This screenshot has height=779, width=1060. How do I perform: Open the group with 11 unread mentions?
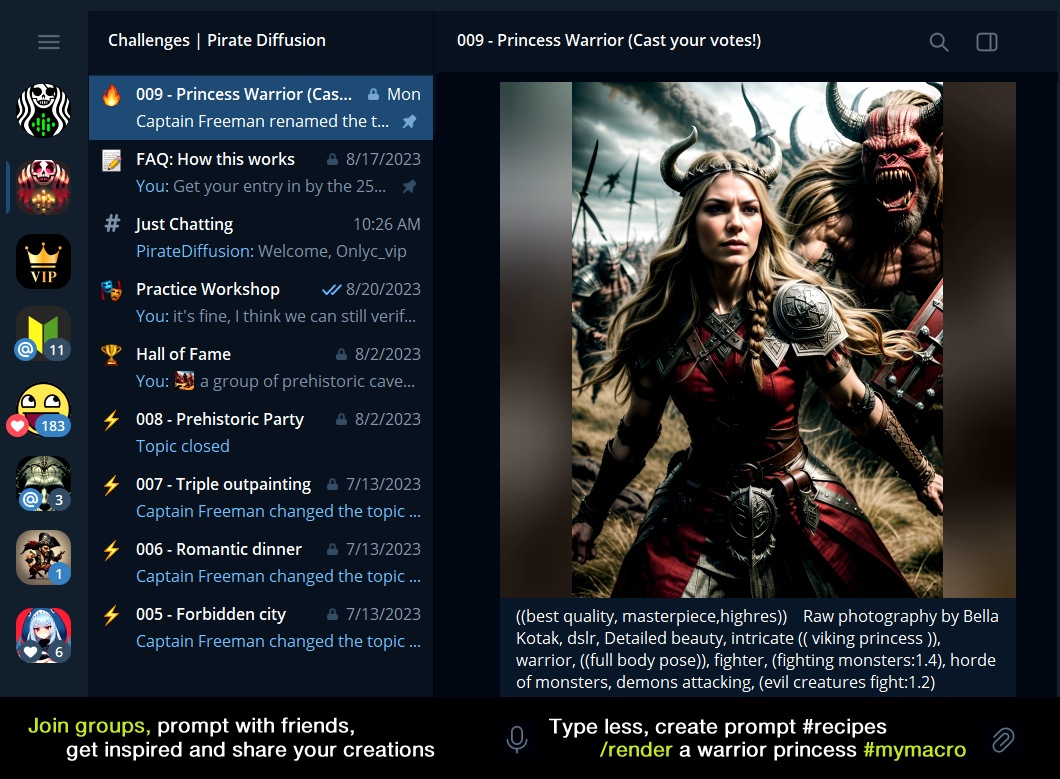(x=43, y=334)
